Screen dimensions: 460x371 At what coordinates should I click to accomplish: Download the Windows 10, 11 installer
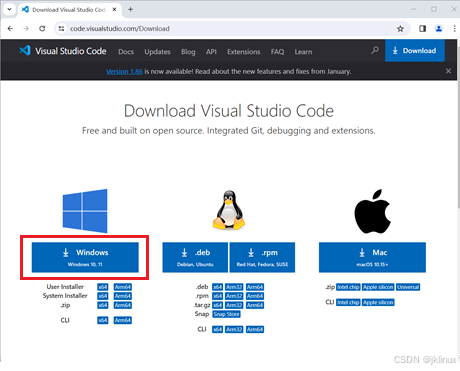[85, 257]
